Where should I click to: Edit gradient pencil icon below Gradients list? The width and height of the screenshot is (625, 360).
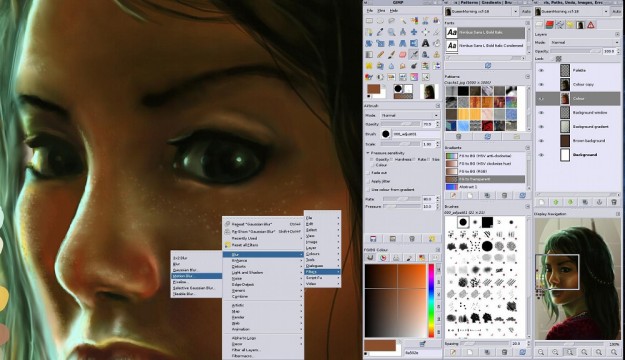click(453, 195)
